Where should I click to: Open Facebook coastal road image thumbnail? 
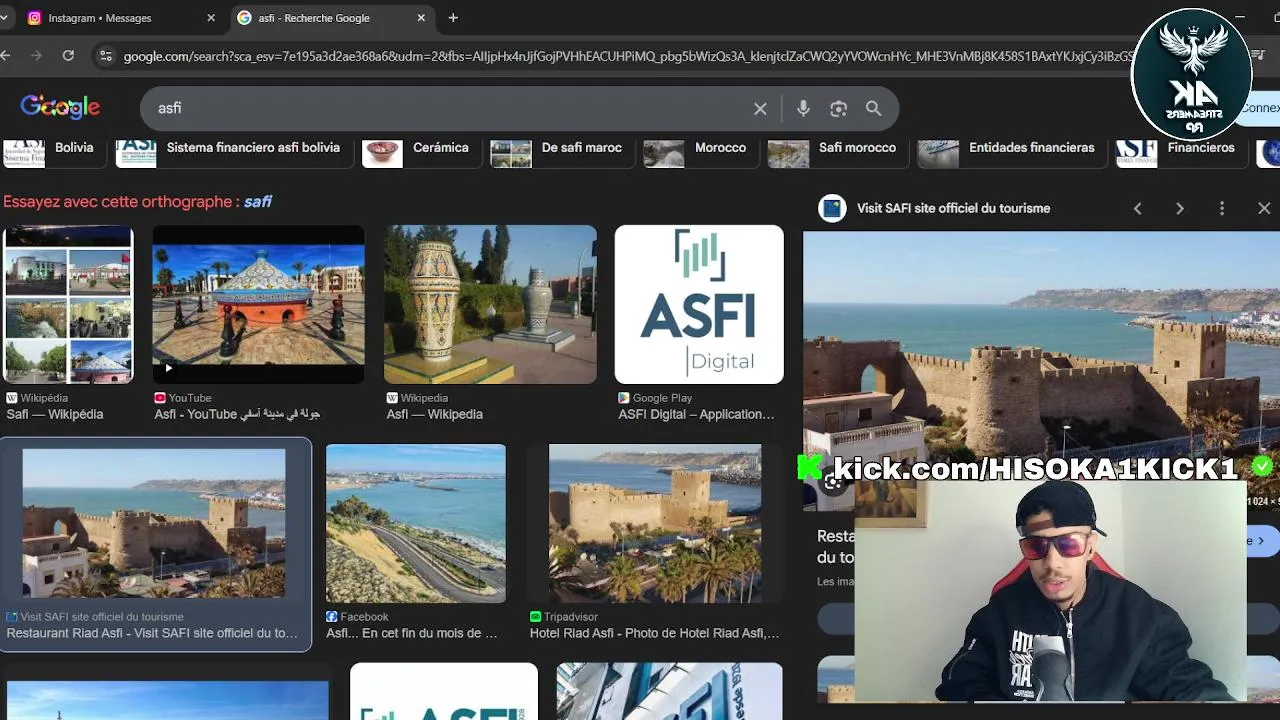[x=416, y=524]
